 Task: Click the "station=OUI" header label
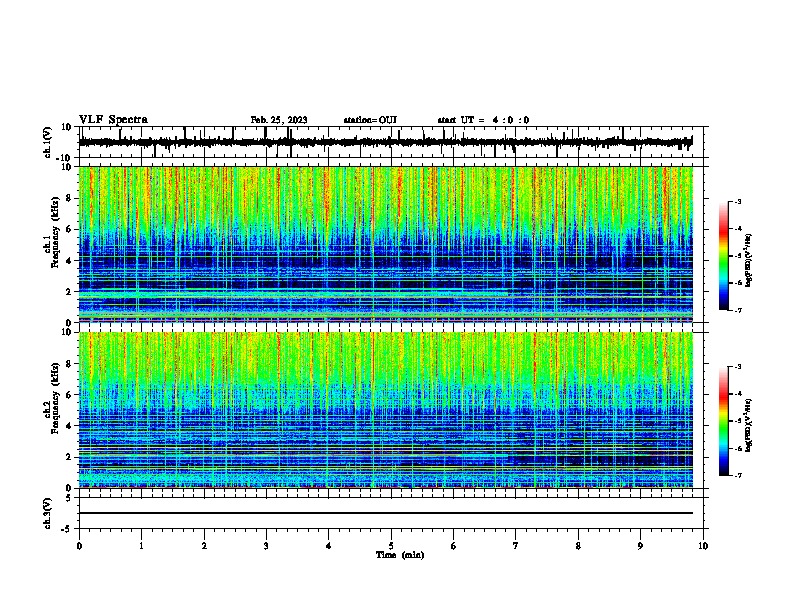(370, 120)
